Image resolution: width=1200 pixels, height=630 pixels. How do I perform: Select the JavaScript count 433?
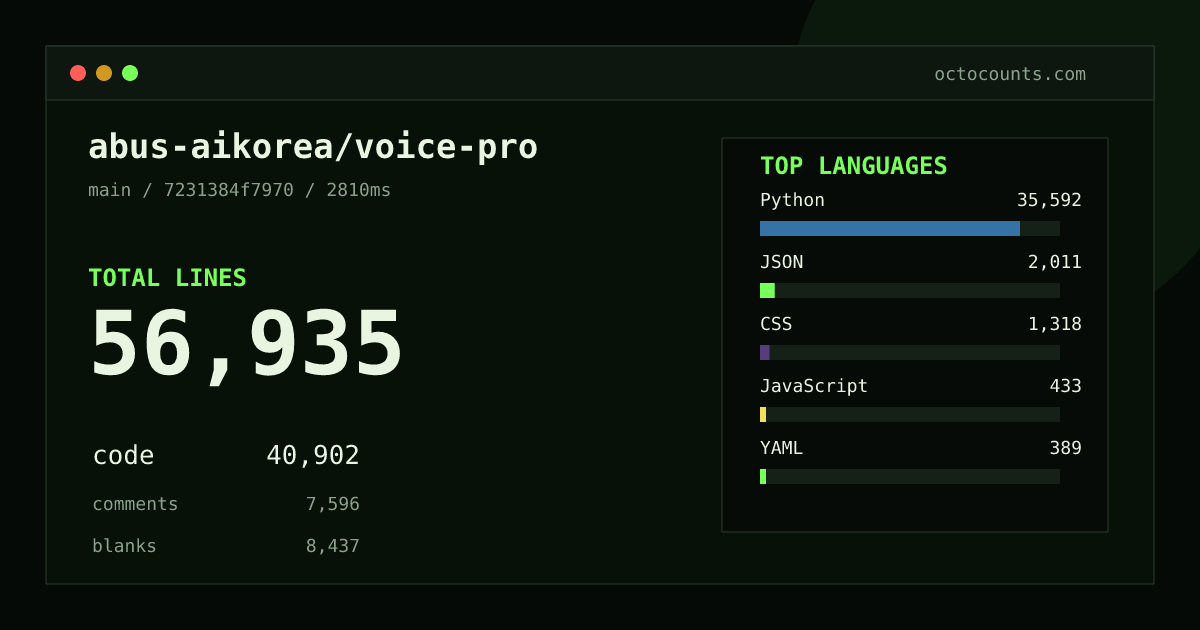[x=1065, y=386]
